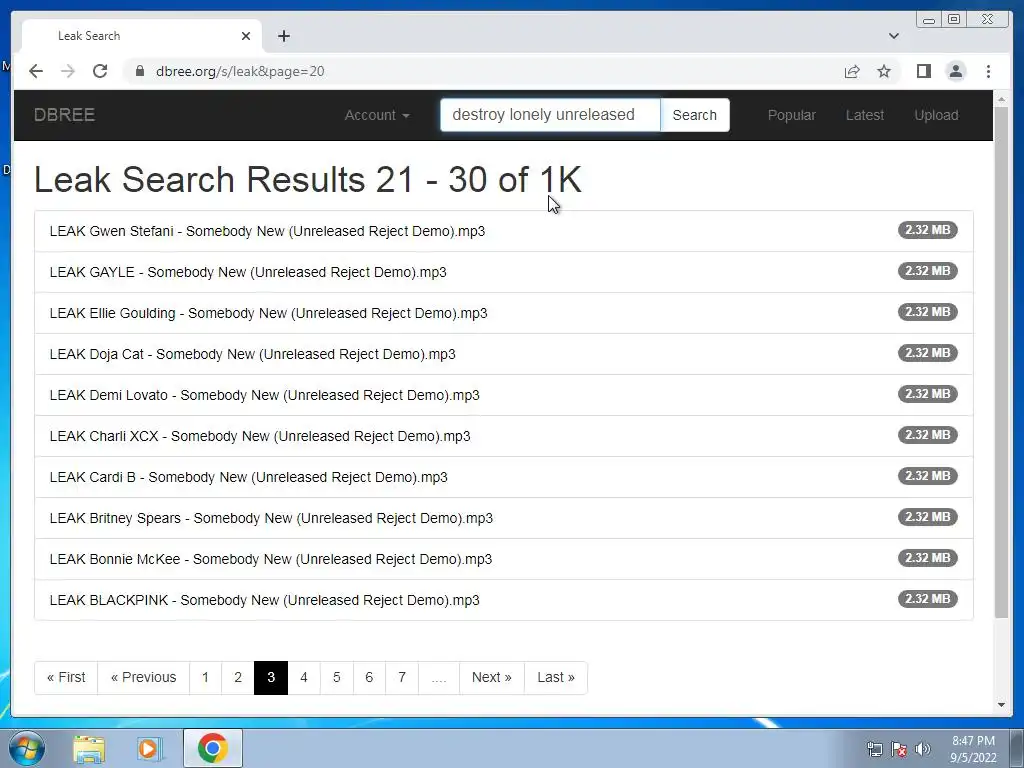Open the Gwen Stefani Somebody New result
The image size is (1024, 768).
pyautogui.click(x=504, y=231)
